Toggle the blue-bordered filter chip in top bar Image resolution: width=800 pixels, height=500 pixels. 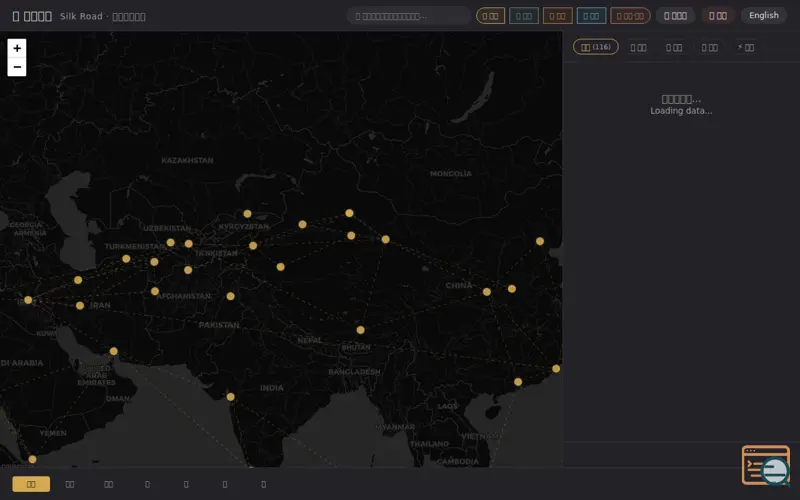[591, 16]
